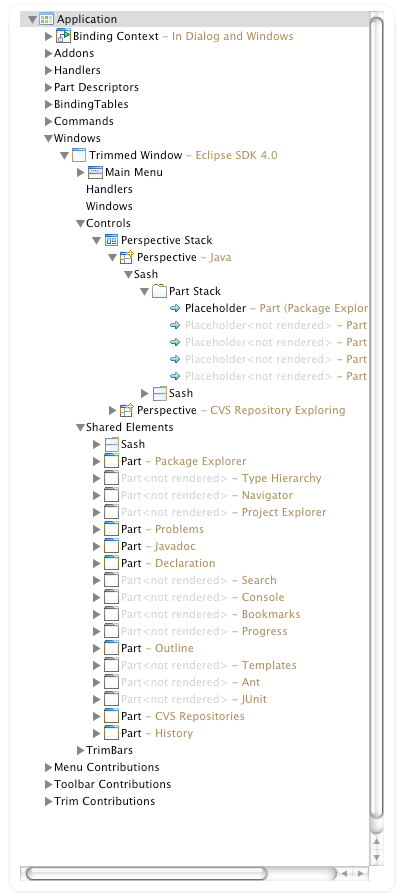Expand the JUnit part node
397x893 pixels.
coord(96,699)
